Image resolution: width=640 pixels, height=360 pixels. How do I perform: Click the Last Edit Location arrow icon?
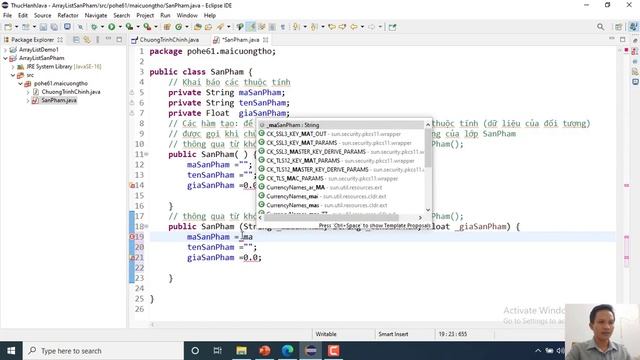click(x=332, y=27)
